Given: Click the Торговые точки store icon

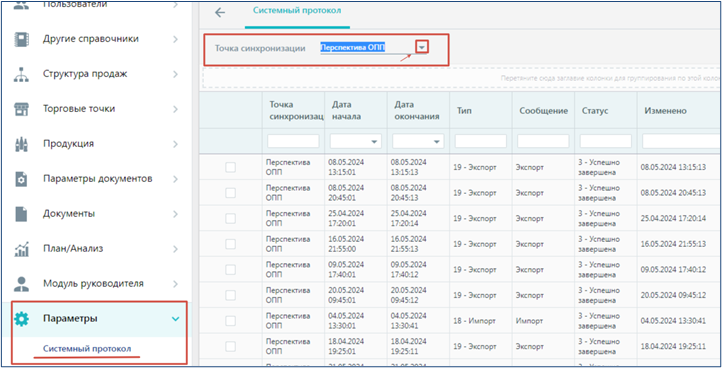Looking at the screenshot, I should click(22, 109).
